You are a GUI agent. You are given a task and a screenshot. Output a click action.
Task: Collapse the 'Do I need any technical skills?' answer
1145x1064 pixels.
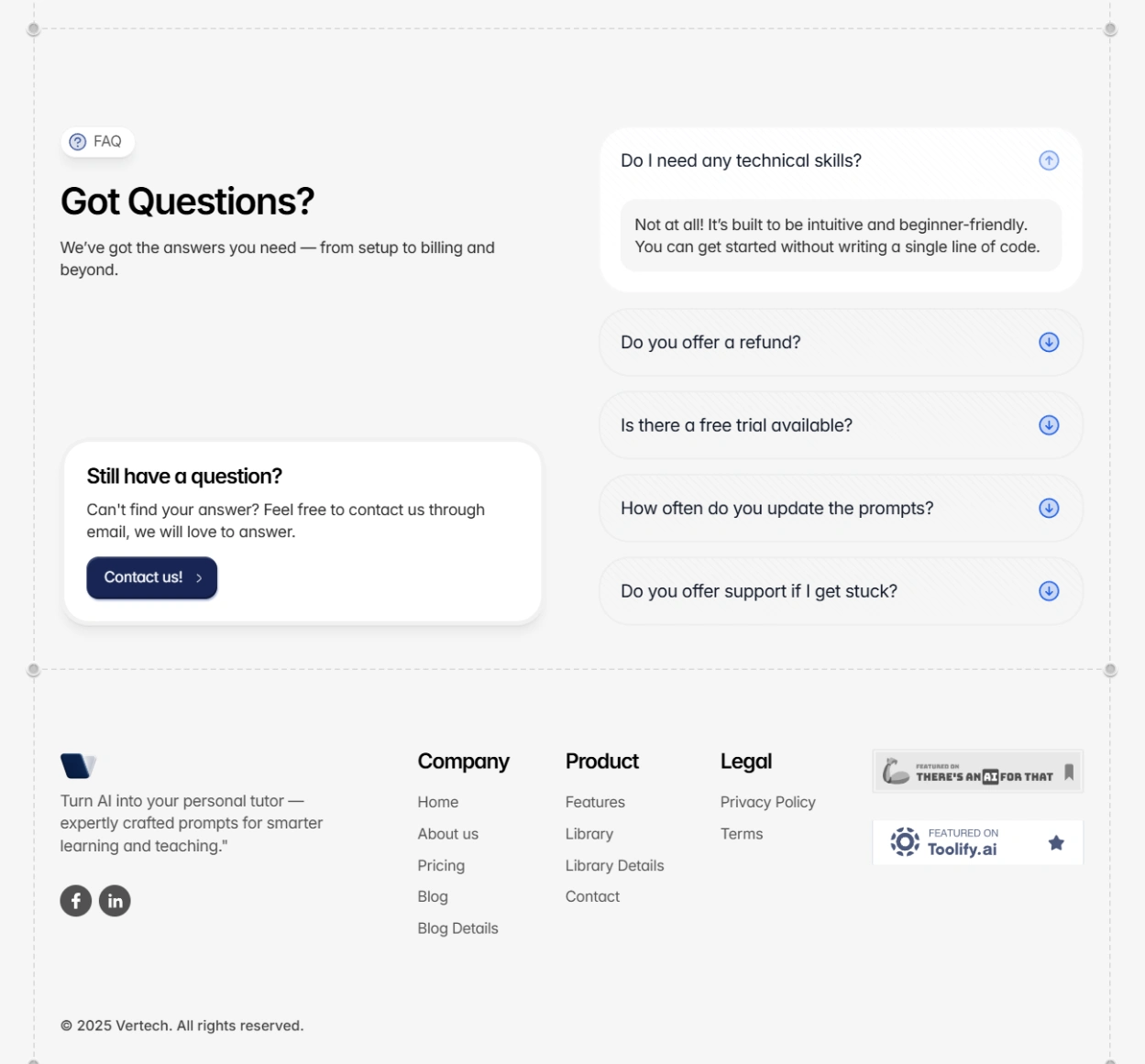pos(1048,159)
